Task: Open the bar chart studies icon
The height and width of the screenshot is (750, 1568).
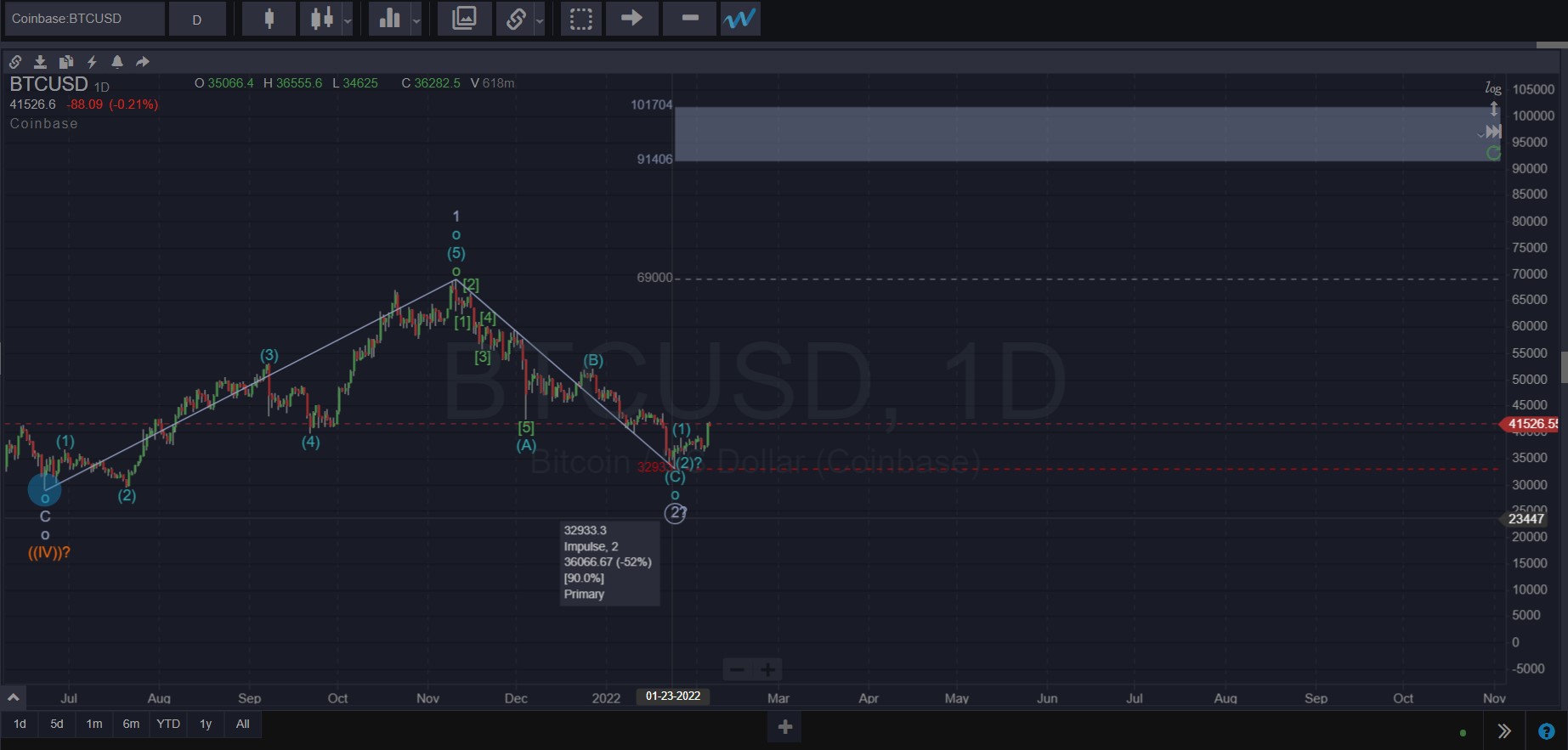Action: [389, 19]
